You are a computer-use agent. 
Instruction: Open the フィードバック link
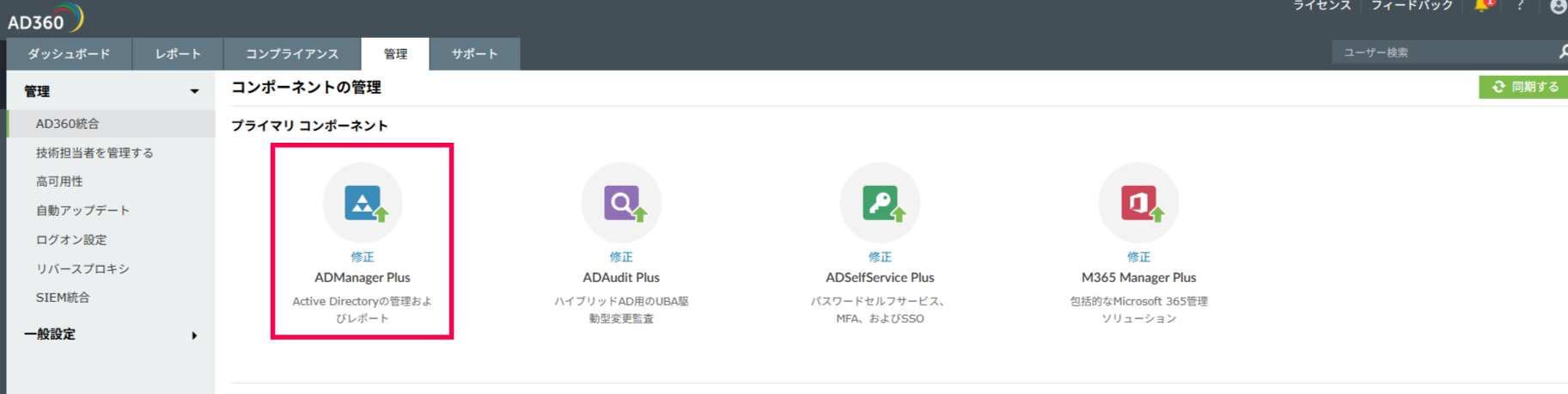coord(1412,6)
